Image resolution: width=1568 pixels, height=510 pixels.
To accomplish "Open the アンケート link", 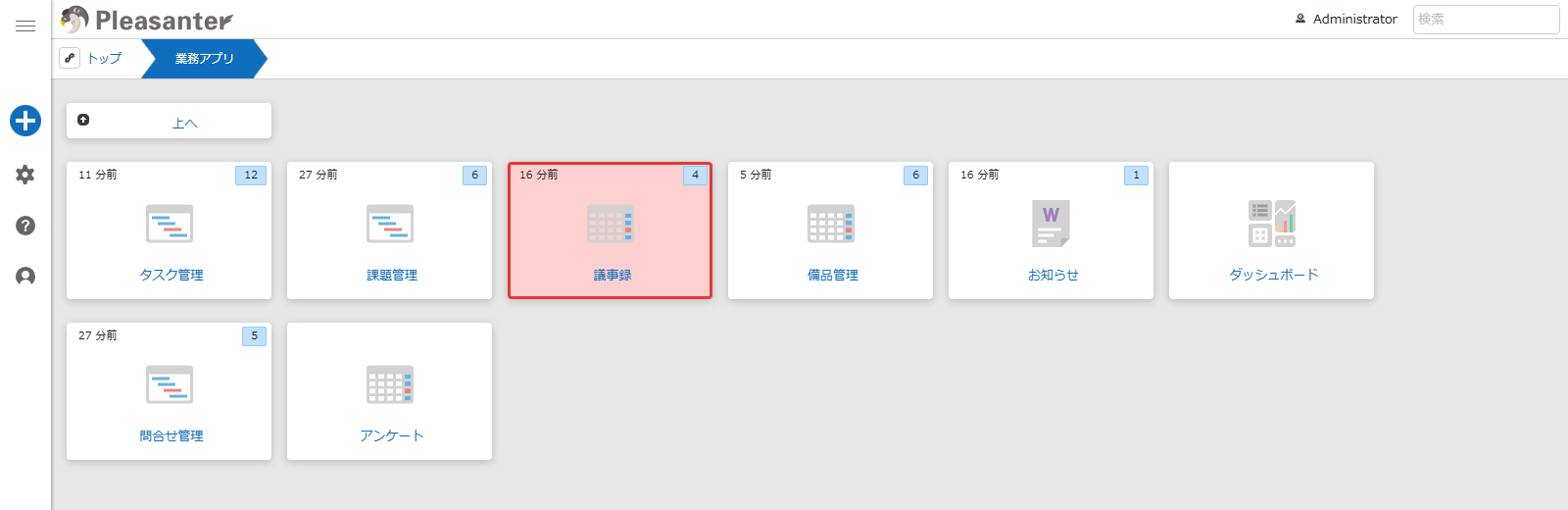I will [x=392, y=435].
